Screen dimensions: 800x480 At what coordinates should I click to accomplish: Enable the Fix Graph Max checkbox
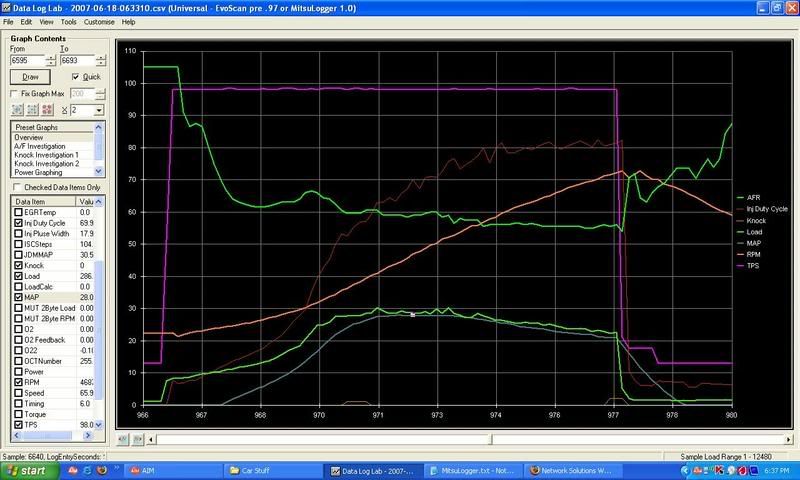coord(15,93)
